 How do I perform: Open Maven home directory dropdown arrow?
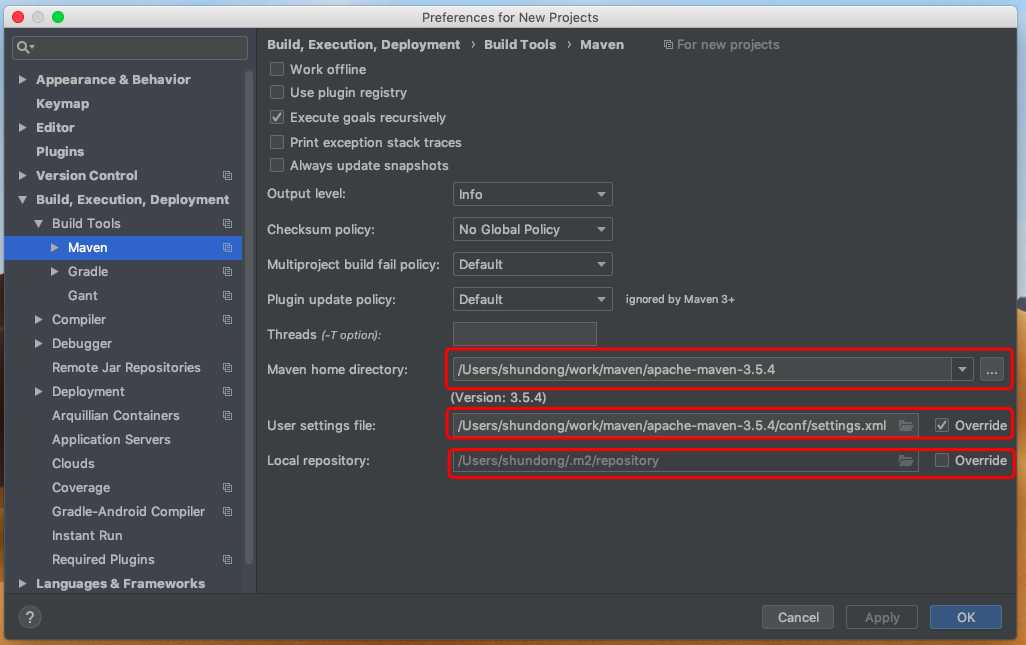point(962,370)
